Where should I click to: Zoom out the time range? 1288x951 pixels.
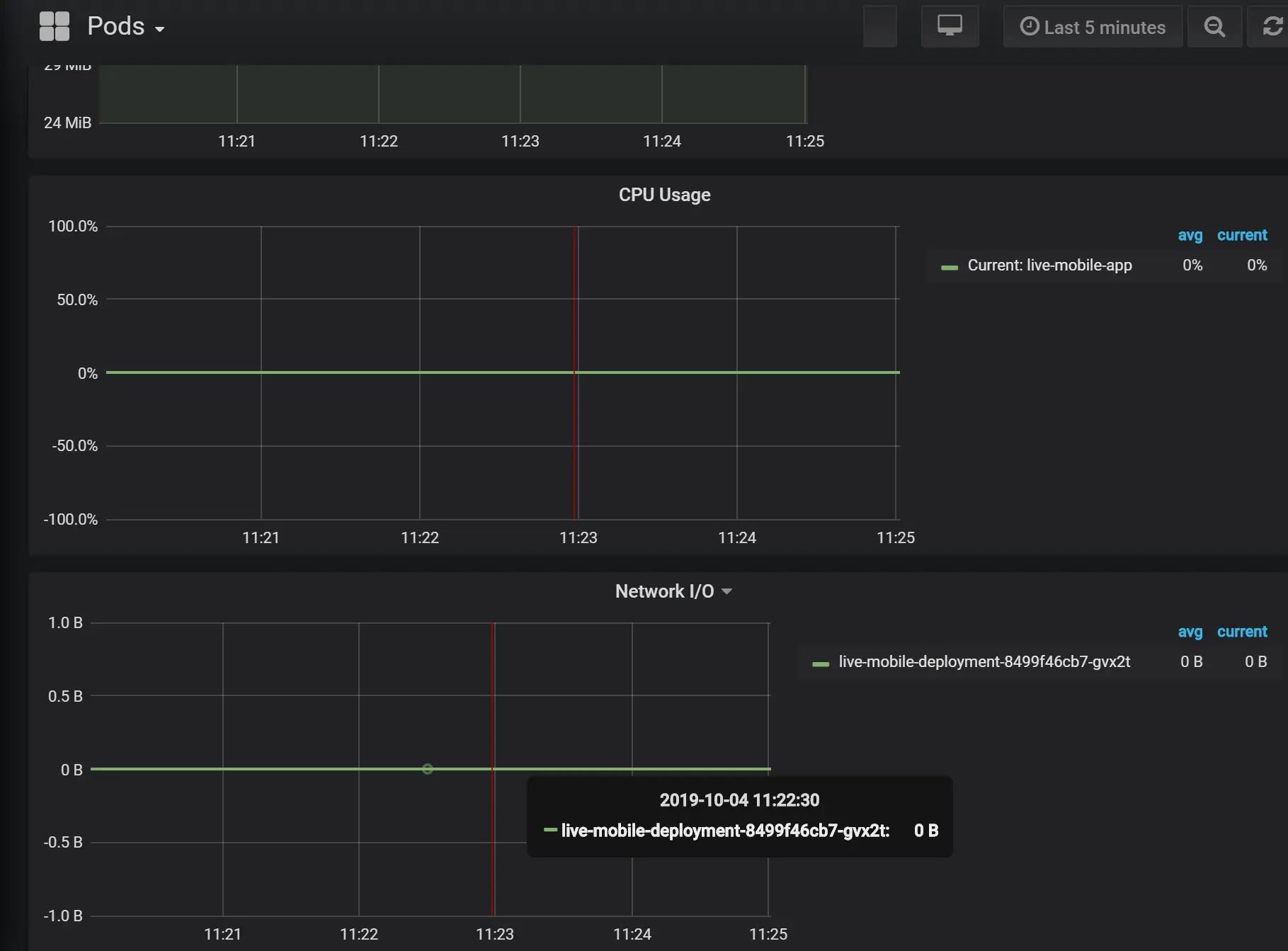click(x=1214, y=26)
